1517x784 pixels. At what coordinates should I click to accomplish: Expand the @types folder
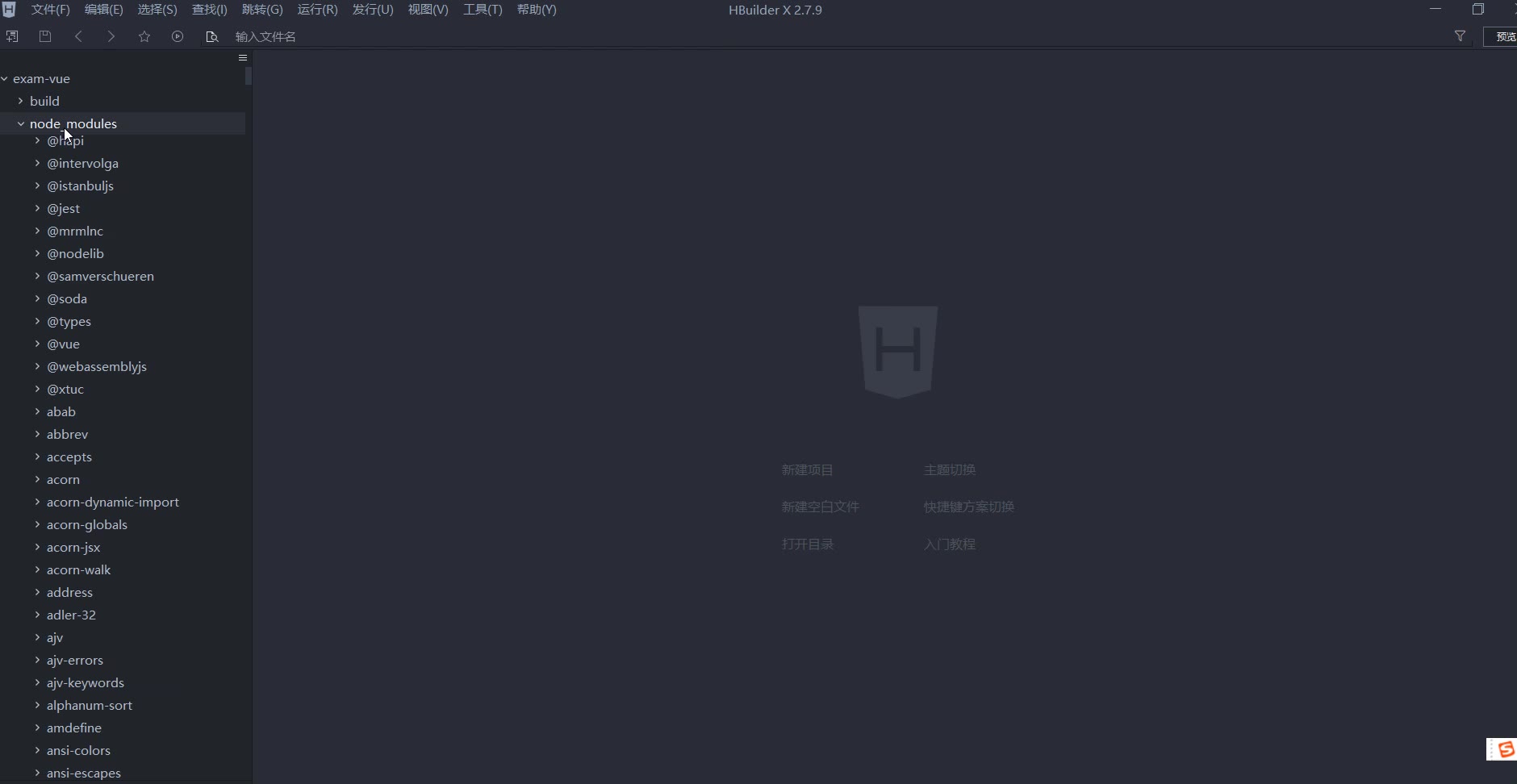(x=38, y=321)
